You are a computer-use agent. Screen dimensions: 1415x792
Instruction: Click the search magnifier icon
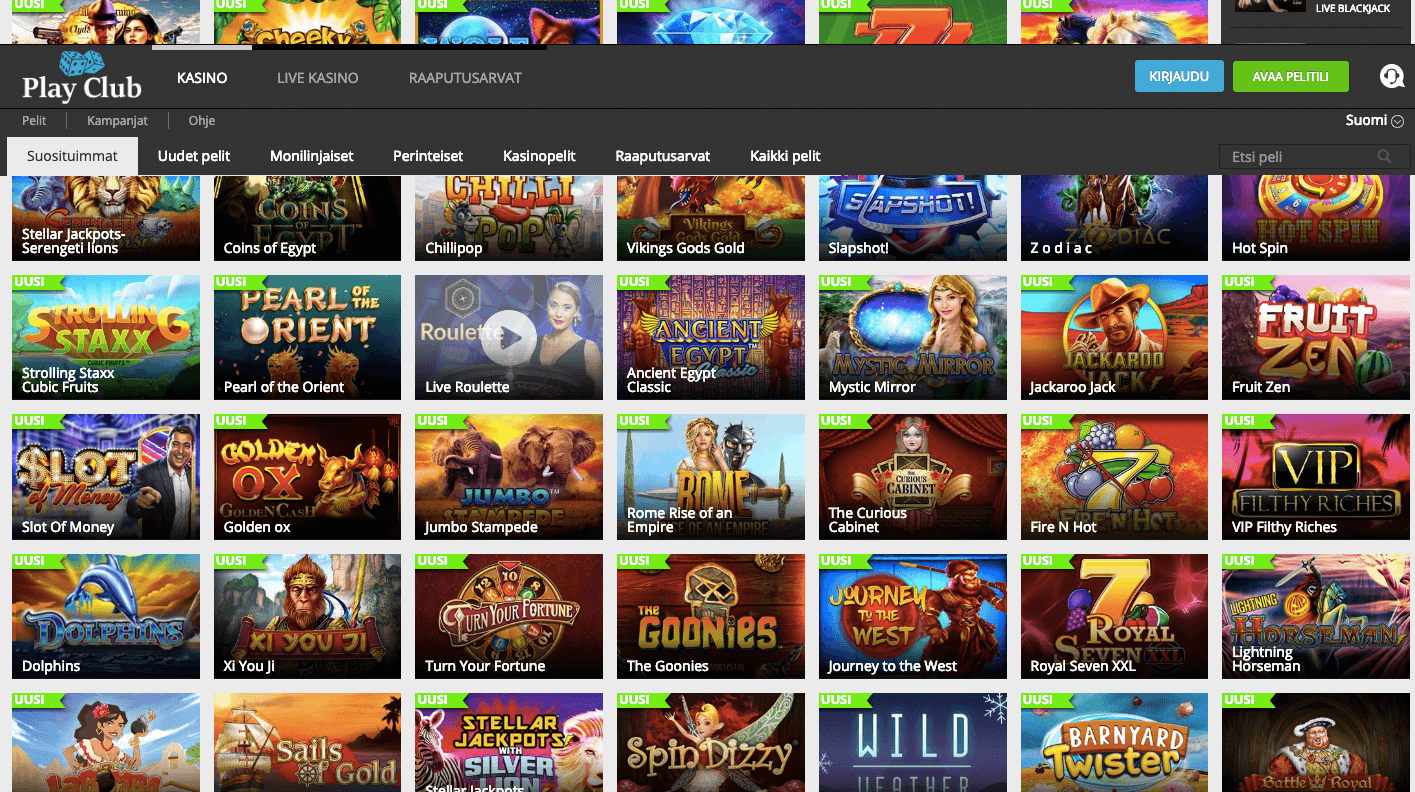click(1385, 157)
